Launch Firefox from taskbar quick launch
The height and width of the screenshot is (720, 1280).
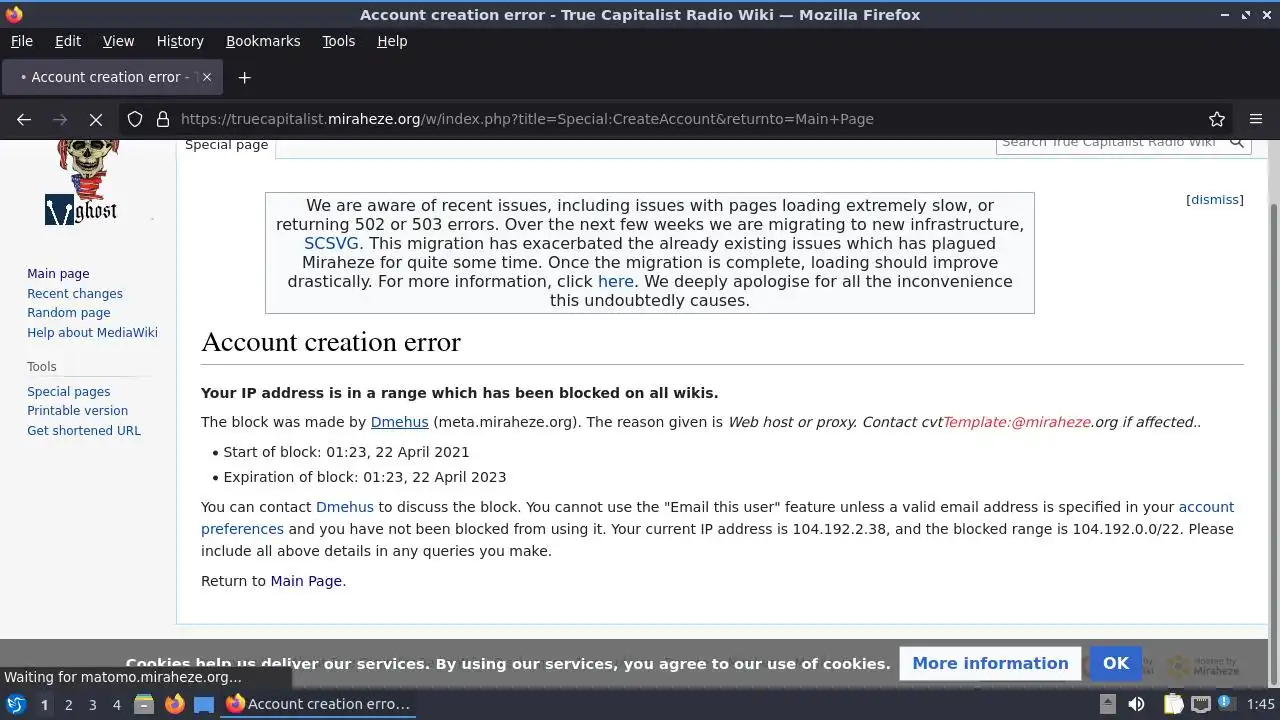point(174,704)
